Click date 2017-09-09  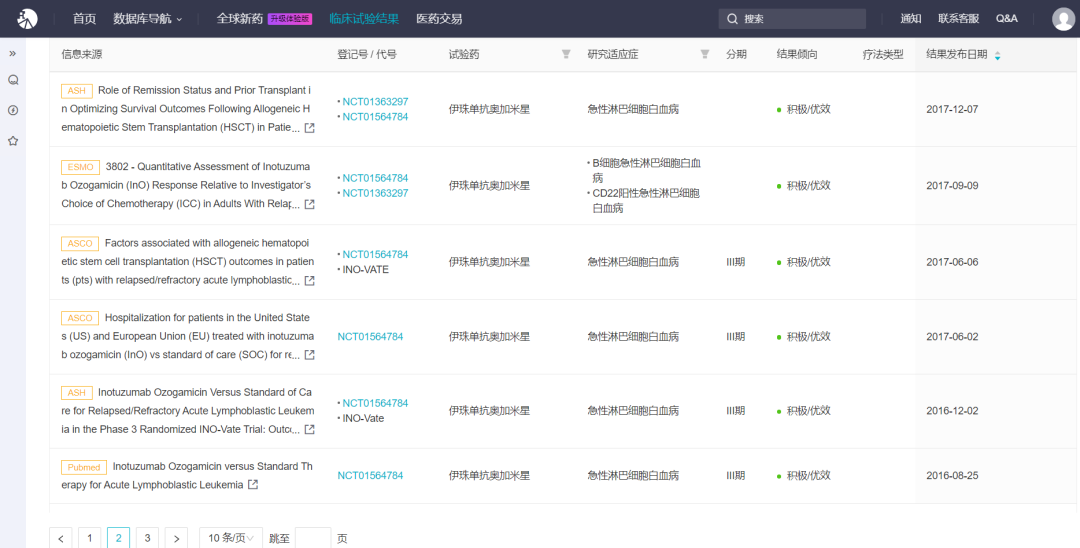(x=952, y=185)
